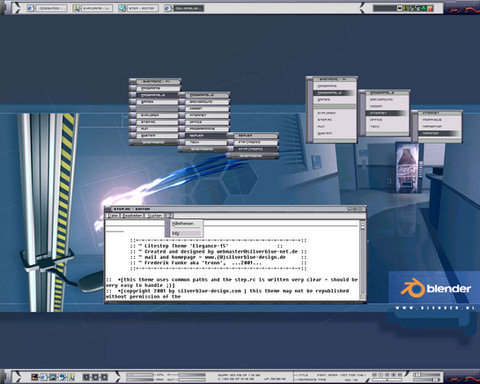Switch to virtual desktop 2

click(95, 377)
